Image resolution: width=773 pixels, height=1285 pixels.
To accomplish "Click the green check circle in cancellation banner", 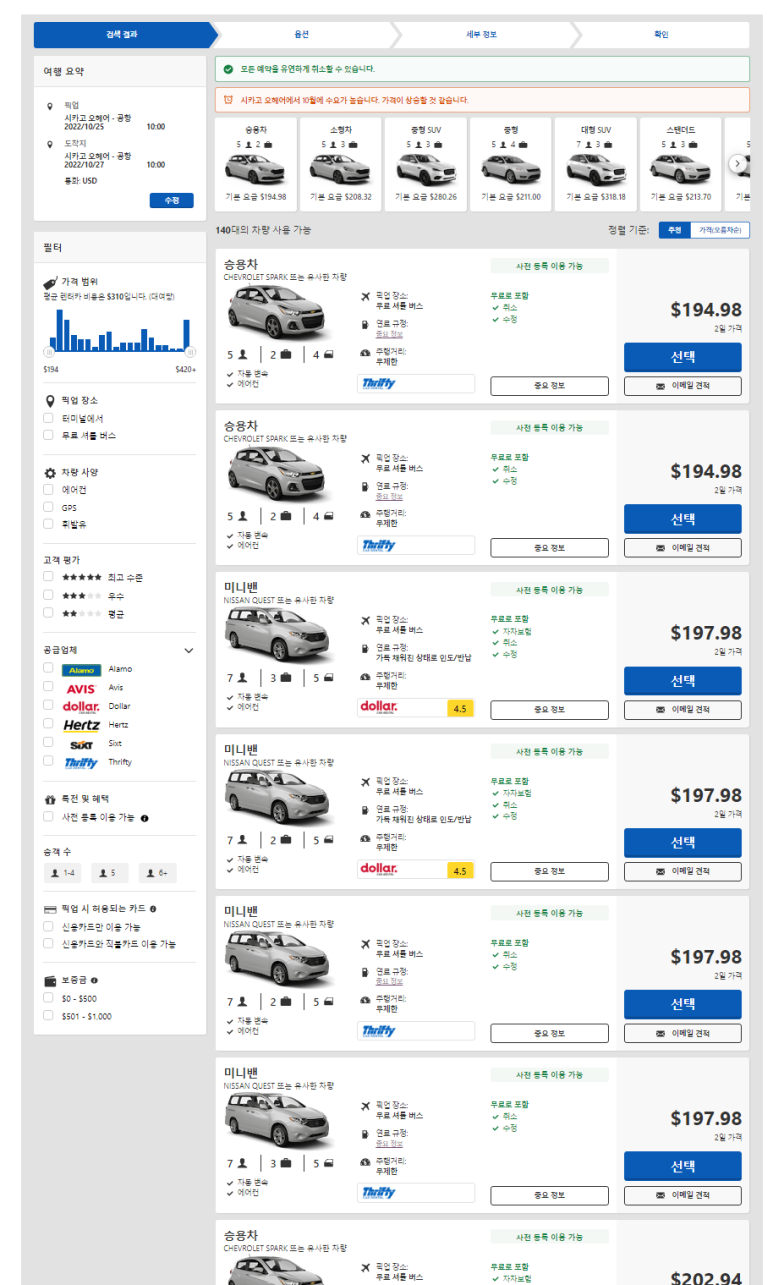I will point(229,69).
